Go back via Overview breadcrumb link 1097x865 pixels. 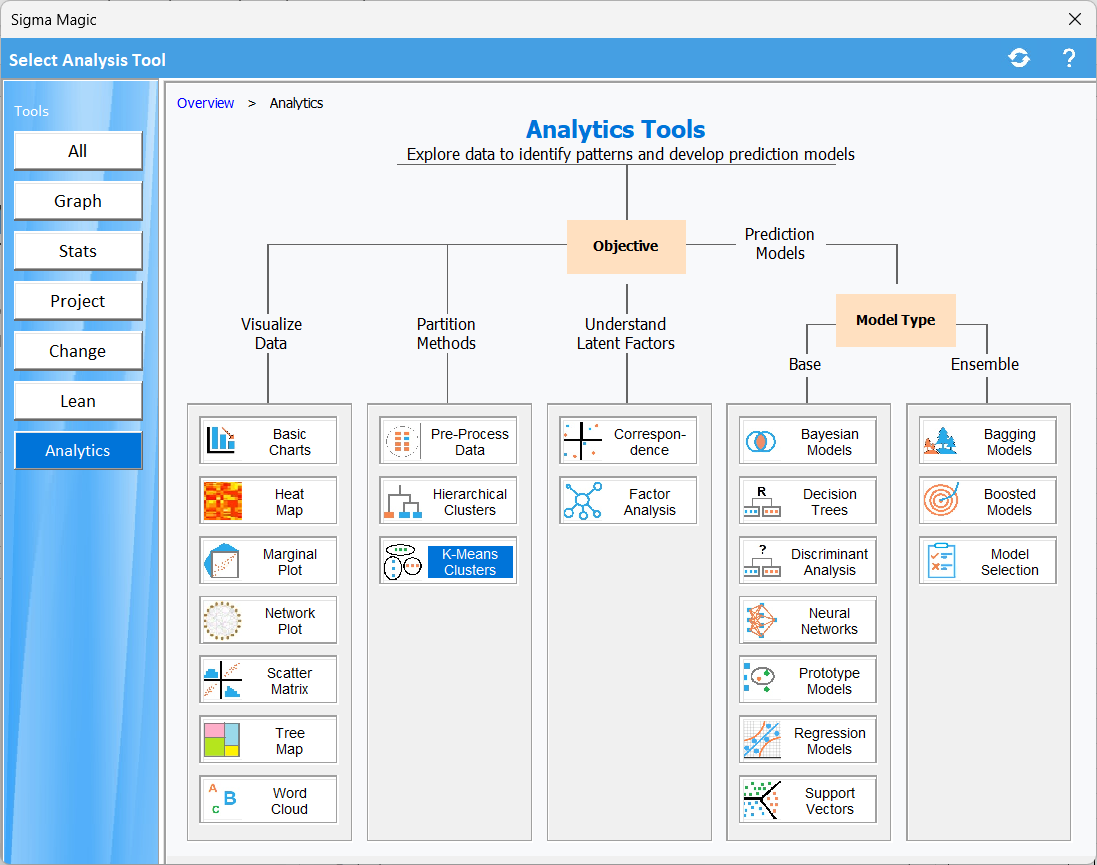click(x=206, y=103)
